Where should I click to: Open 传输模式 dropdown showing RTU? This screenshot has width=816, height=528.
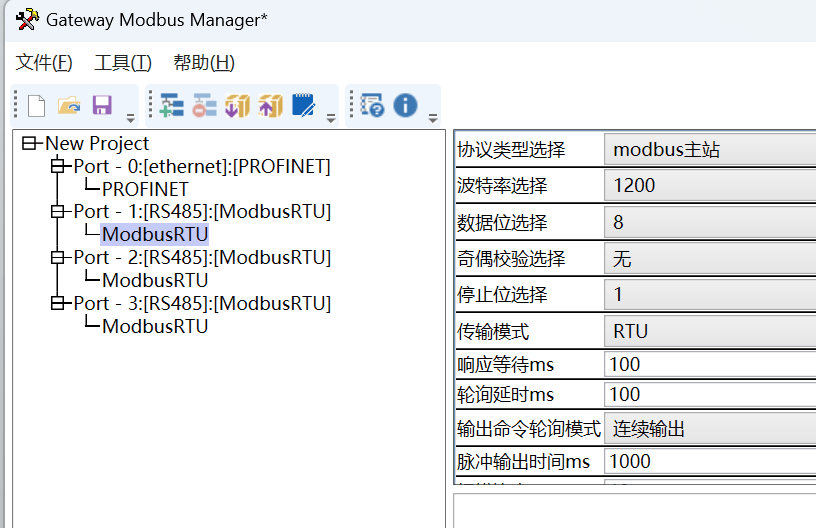click(x=710, y=331)
